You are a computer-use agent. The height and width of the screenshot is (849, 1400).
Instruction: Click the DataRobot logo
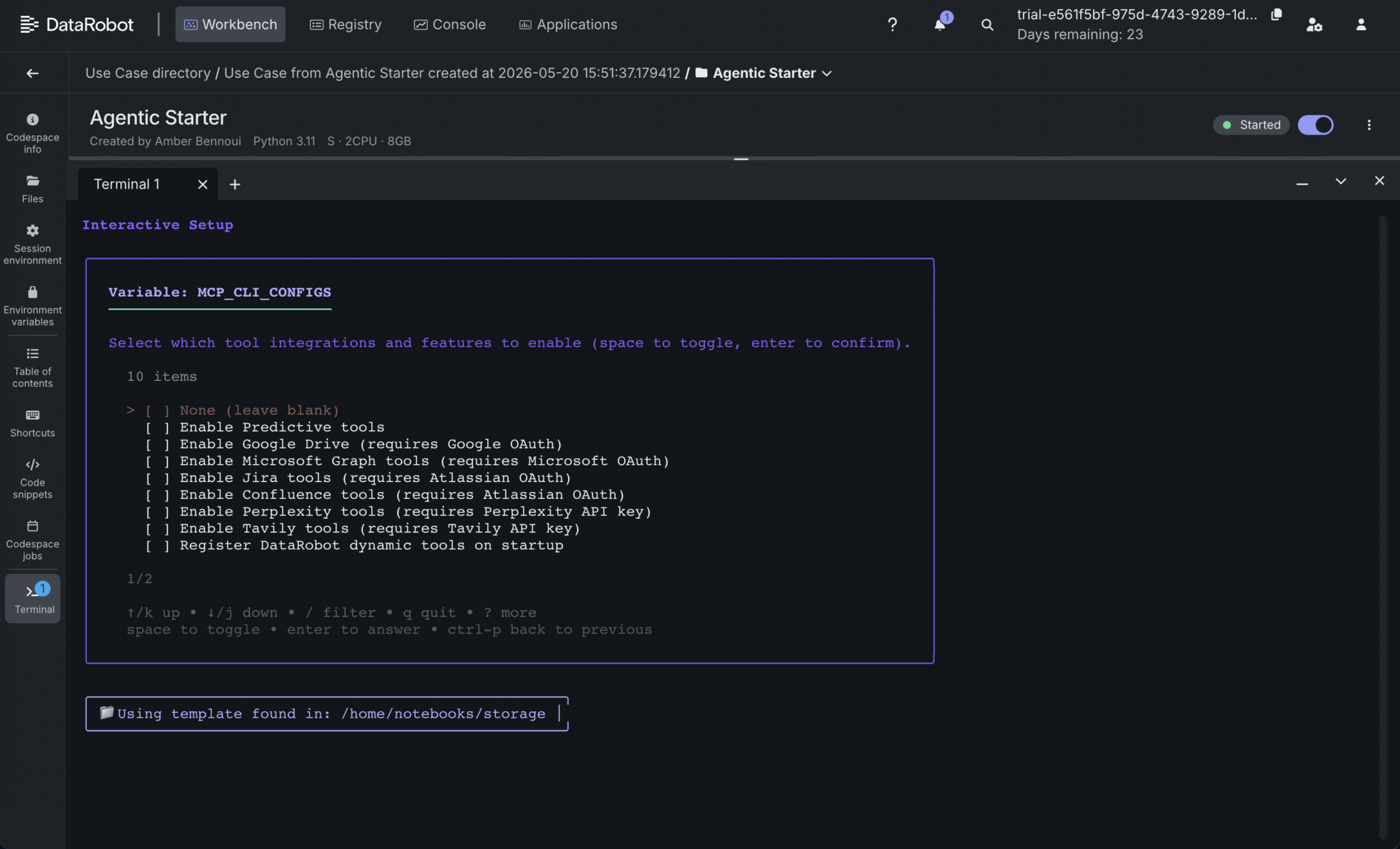click(77, 25)
